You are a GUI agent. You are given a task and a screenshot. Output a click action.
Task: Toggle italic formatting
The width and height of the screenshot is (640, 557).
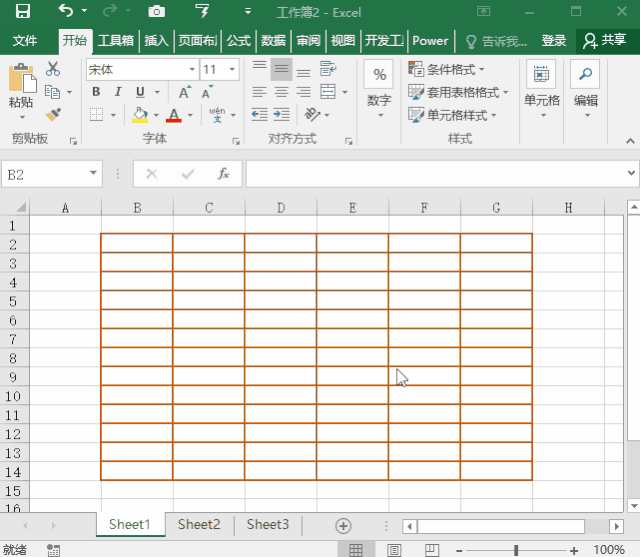click(118, 92)
